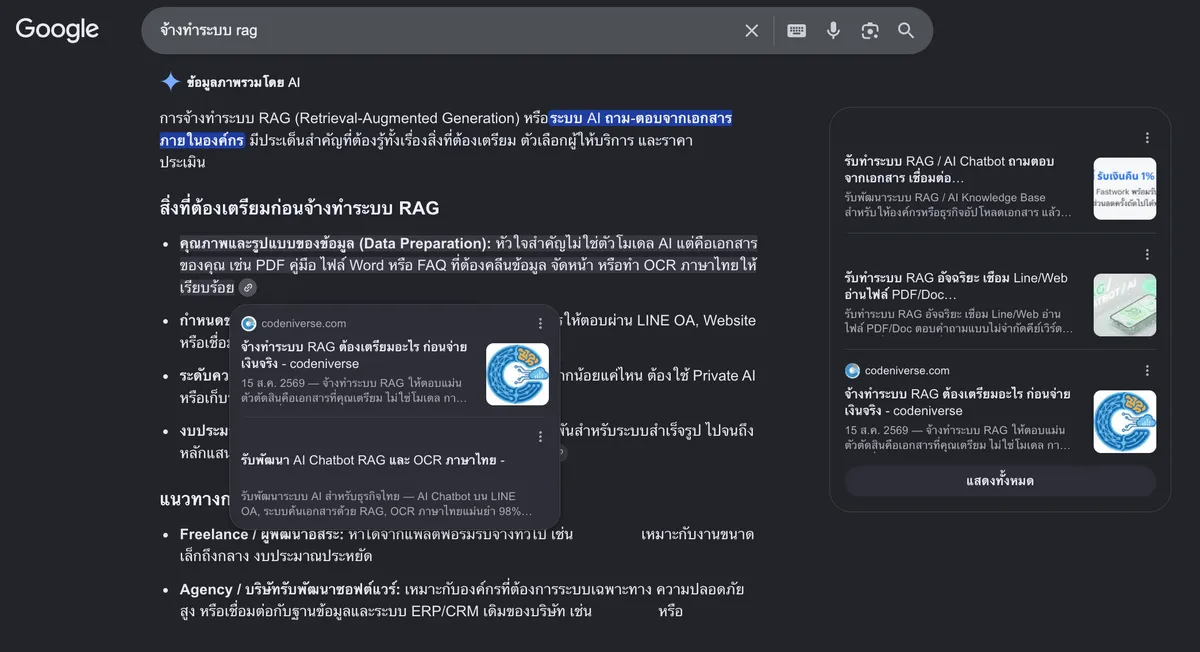Open the Fastwork รับเงินคืน 1% thumbnail
This screenshot has height=652, width=1200.
click(1125, 189)
